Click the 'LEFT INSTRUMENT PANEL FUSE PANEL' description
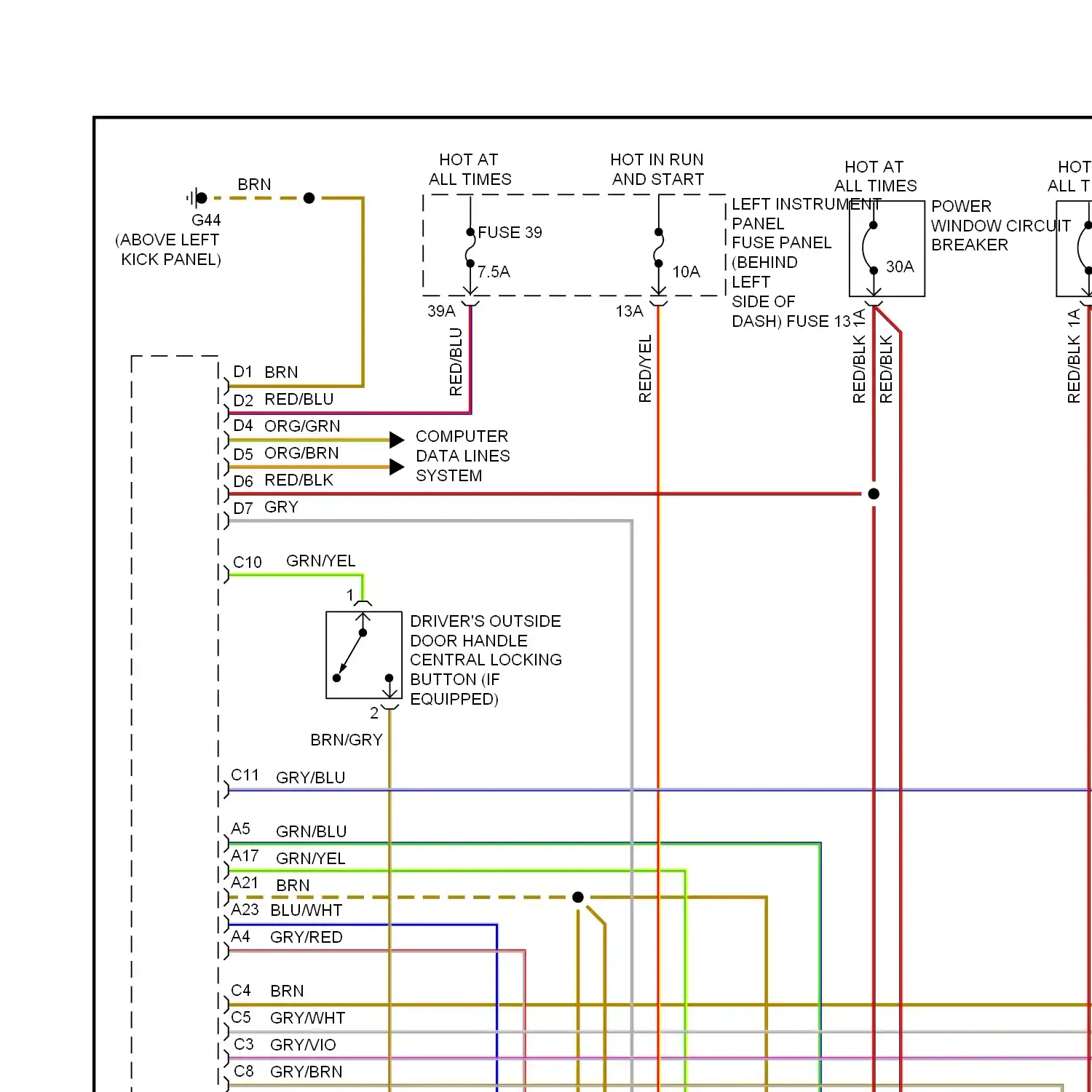The width and height of the screenshot is (1092, 1092). point(806,262)
